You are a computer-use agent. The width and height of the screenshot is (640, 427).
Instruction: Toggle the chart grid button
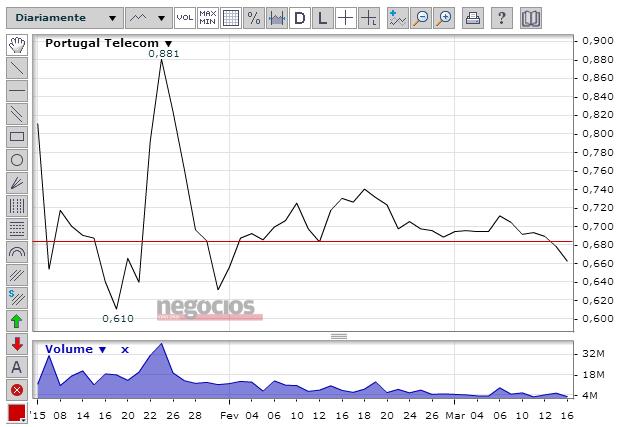[231, 18]
